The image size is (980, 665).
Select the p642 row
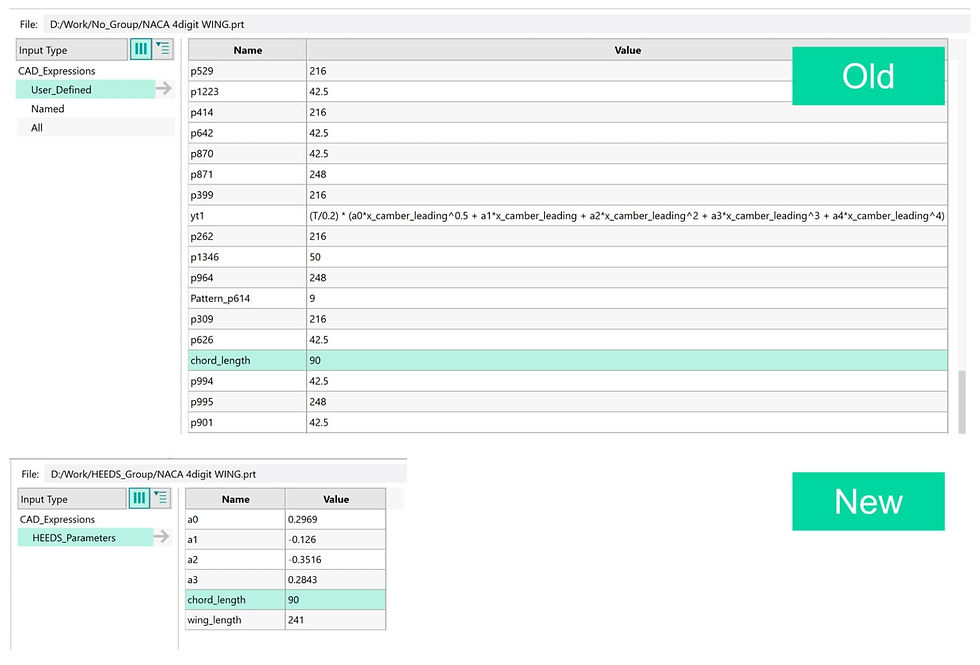point(568,132)
